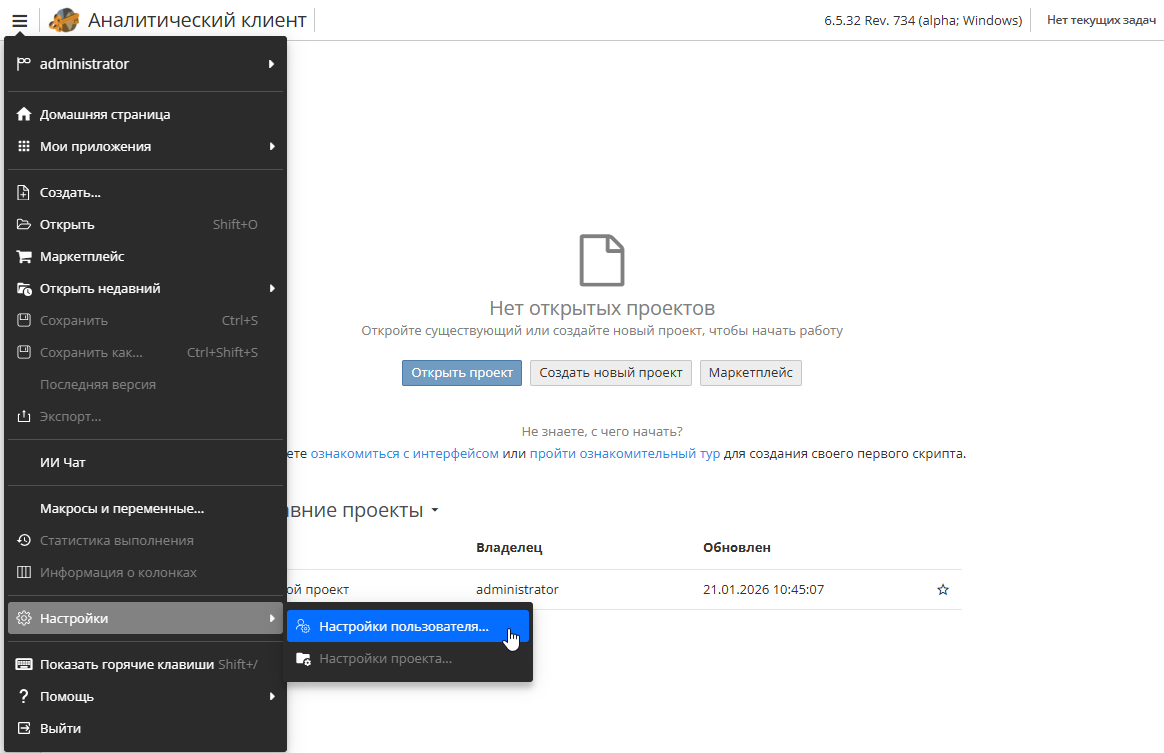Click the Аналитический клиент logo icon
The image size is (1164, 753).
(62, 19)
